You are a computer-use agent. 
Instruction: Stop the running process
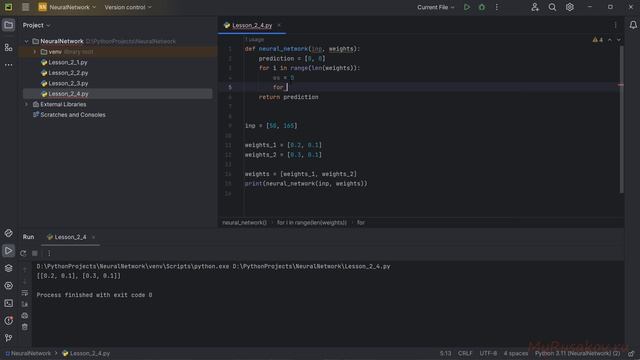[x=35, y=253]
